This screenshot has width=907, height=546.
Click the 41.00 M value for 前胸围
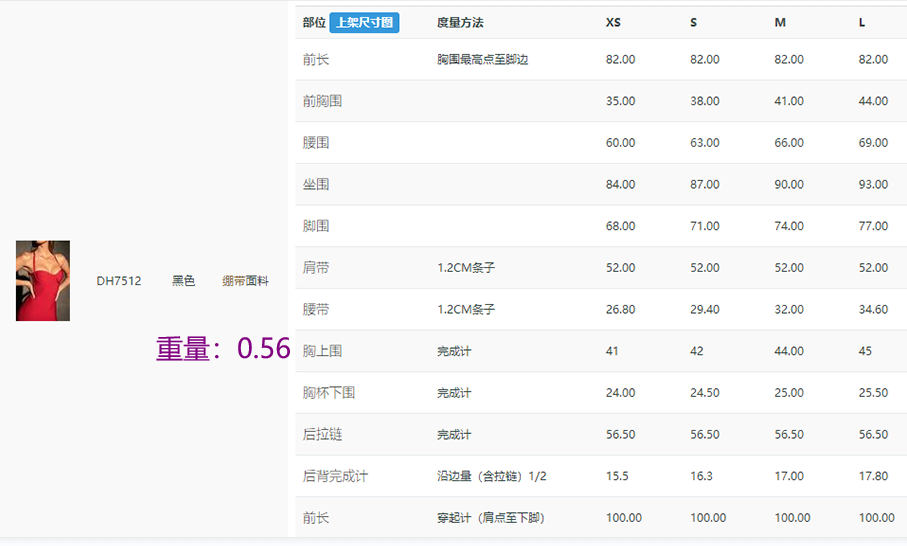click(789, 101)
